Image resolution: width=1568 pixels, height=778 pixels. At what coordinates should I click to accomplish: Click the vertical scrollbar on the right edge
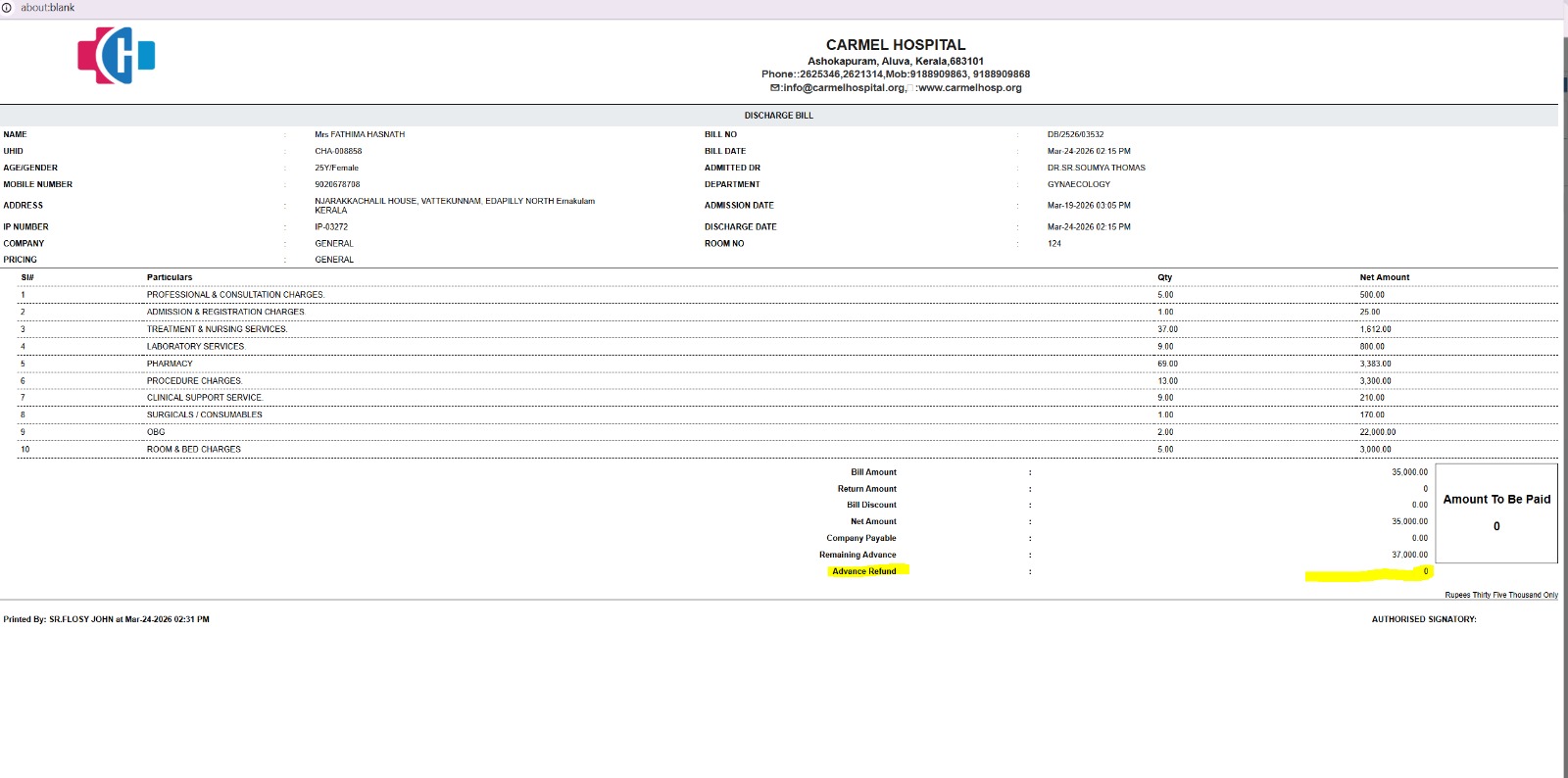[1563, 392]
